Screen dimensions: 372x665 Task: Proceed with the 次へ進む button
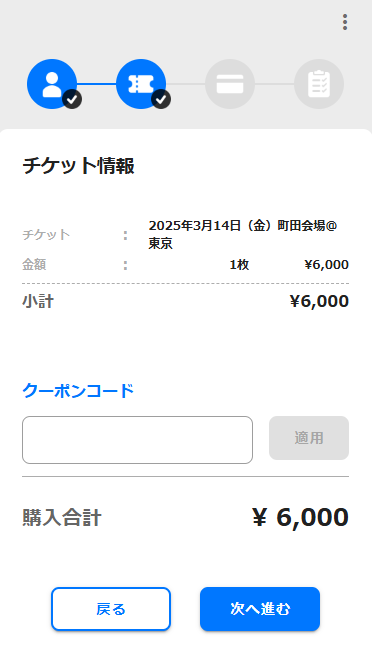260,609
